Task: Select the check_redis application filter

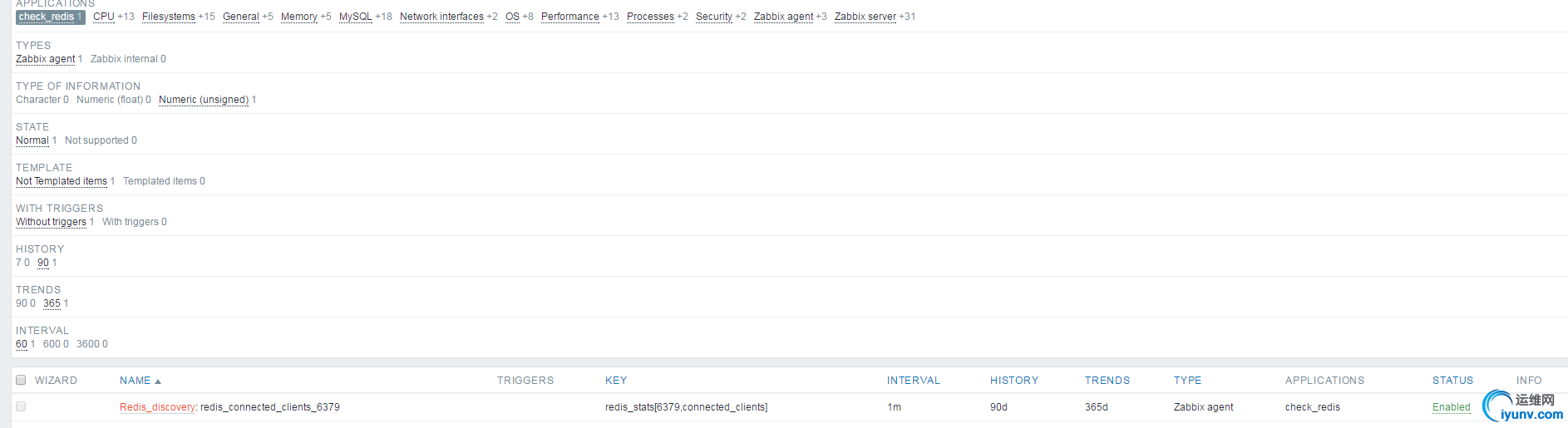Action: [x=50, y=17]
